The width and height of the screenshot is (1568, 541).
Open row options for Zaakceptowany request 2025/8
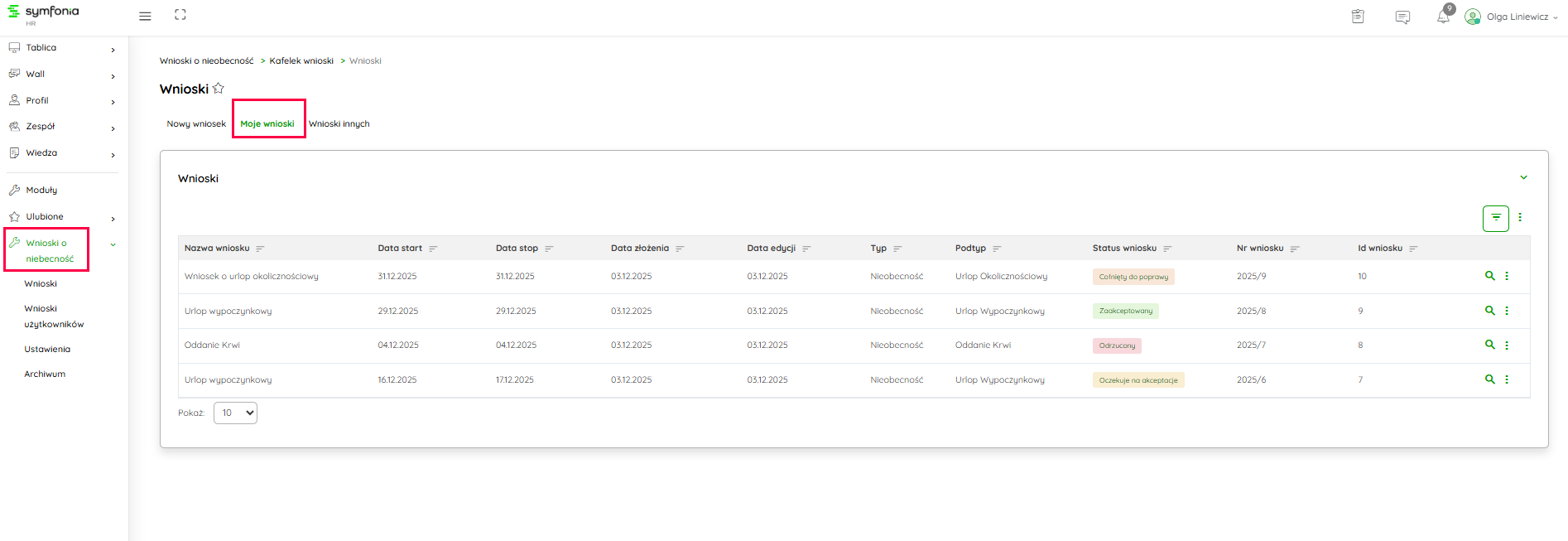click(1507, 311)
